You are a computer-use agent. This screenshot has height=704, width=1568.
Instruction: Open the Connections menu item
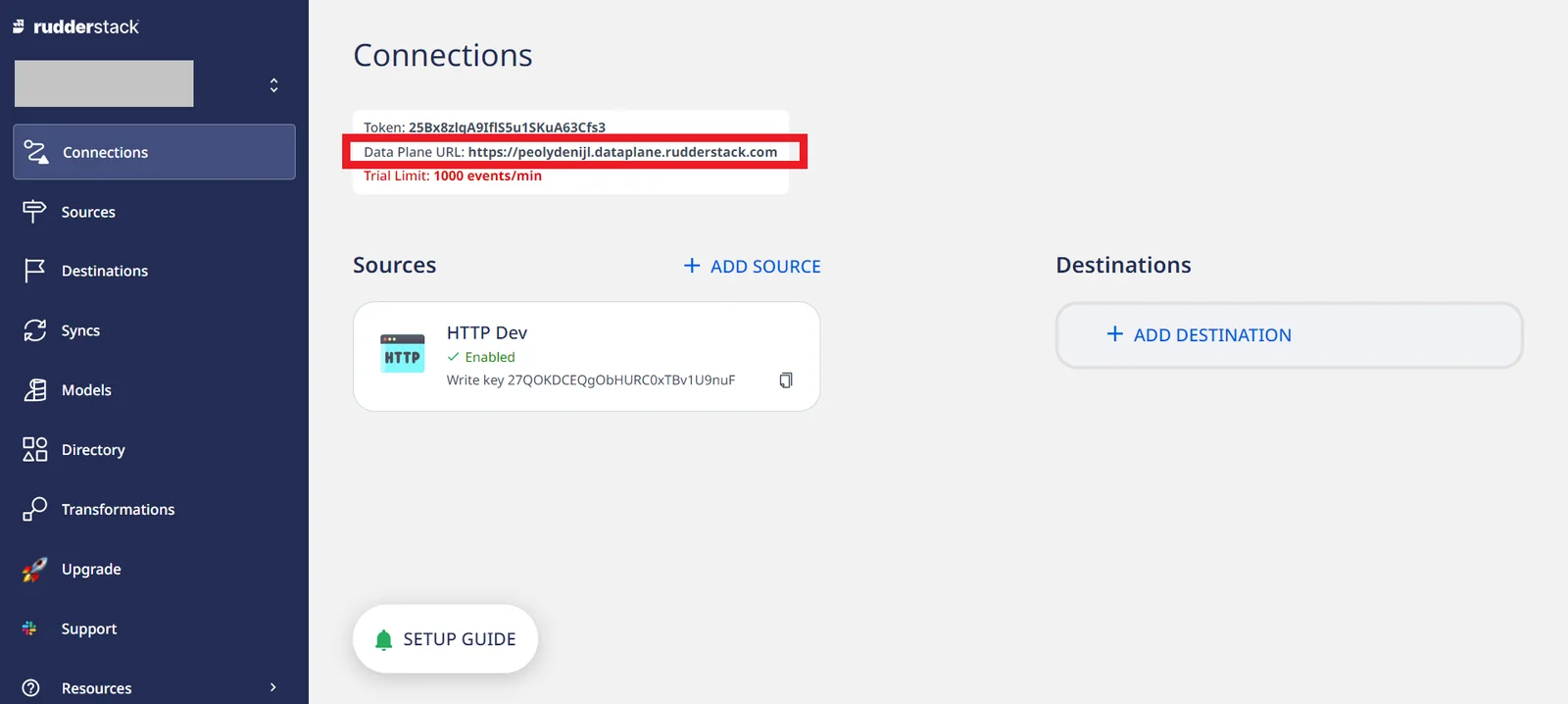pyautogui.click(x=154, y=152)
